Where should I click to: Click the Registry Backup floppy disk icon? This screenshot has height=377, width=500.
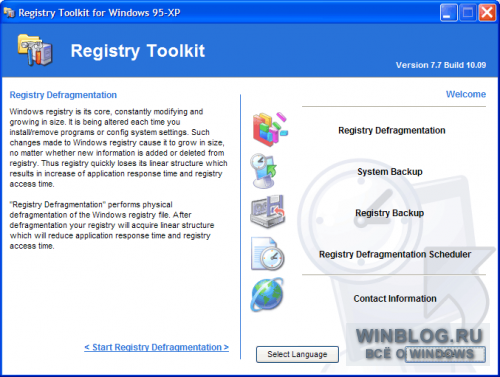tap(267, 212)
